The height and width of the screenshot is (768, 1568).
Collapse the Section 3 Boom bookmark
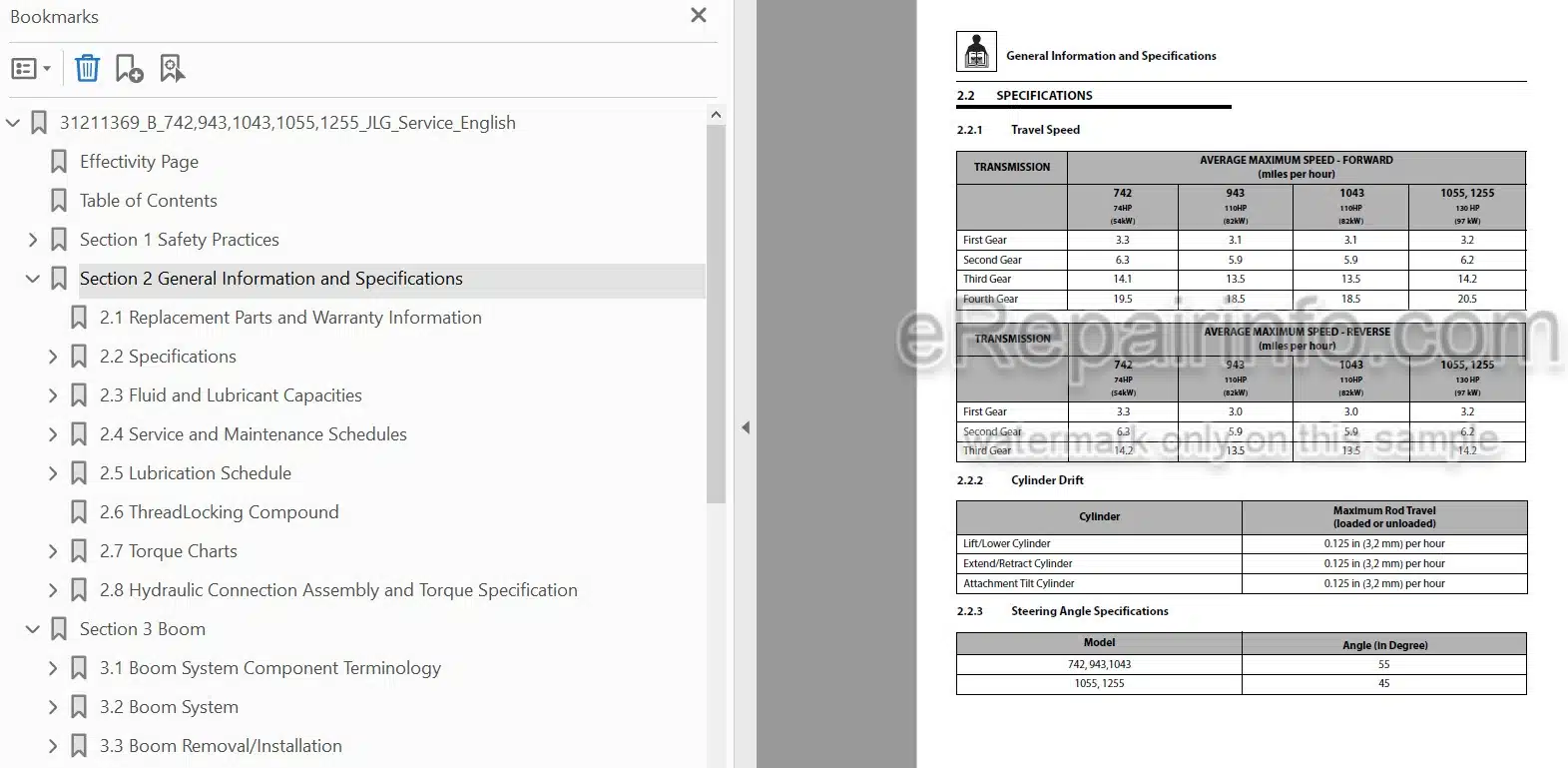pyautogui.click(x=33, y=629)
